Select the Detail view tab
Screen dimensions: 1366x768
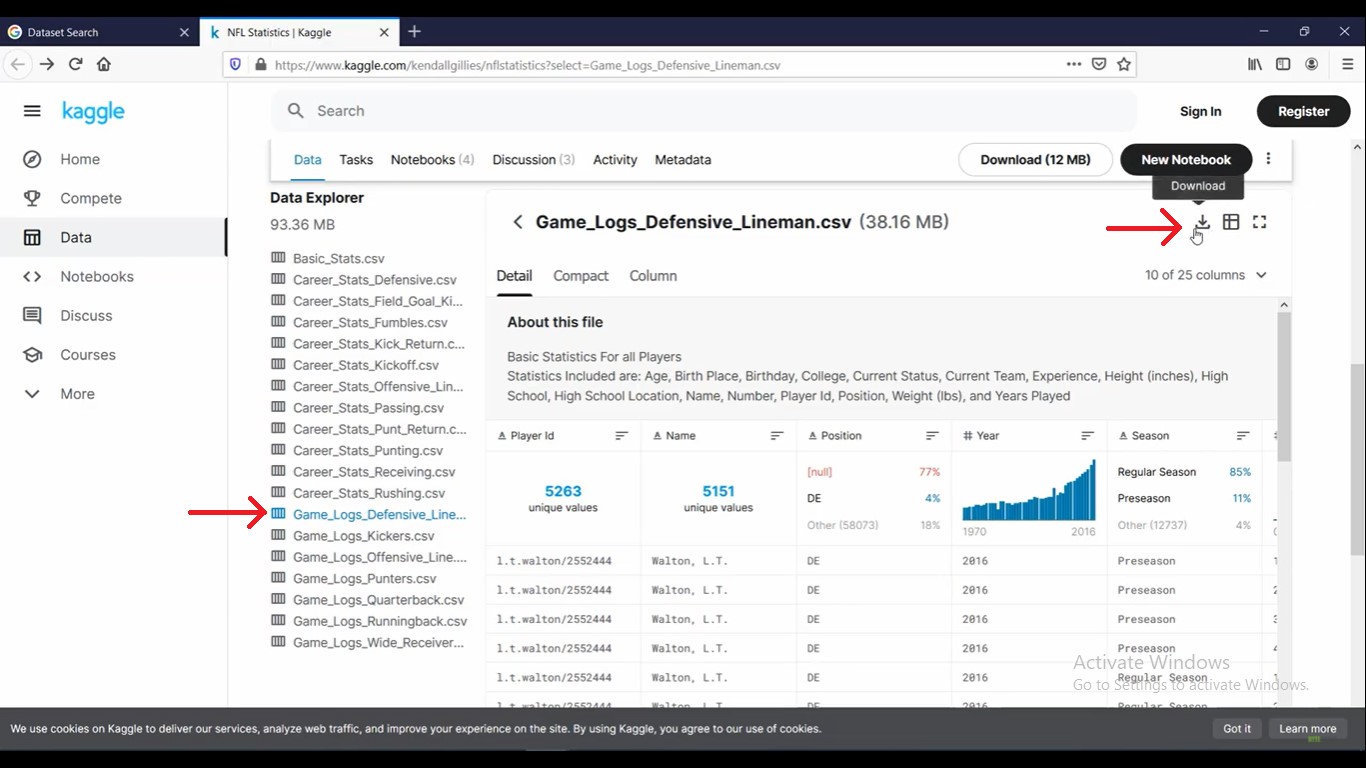point(514,276)
